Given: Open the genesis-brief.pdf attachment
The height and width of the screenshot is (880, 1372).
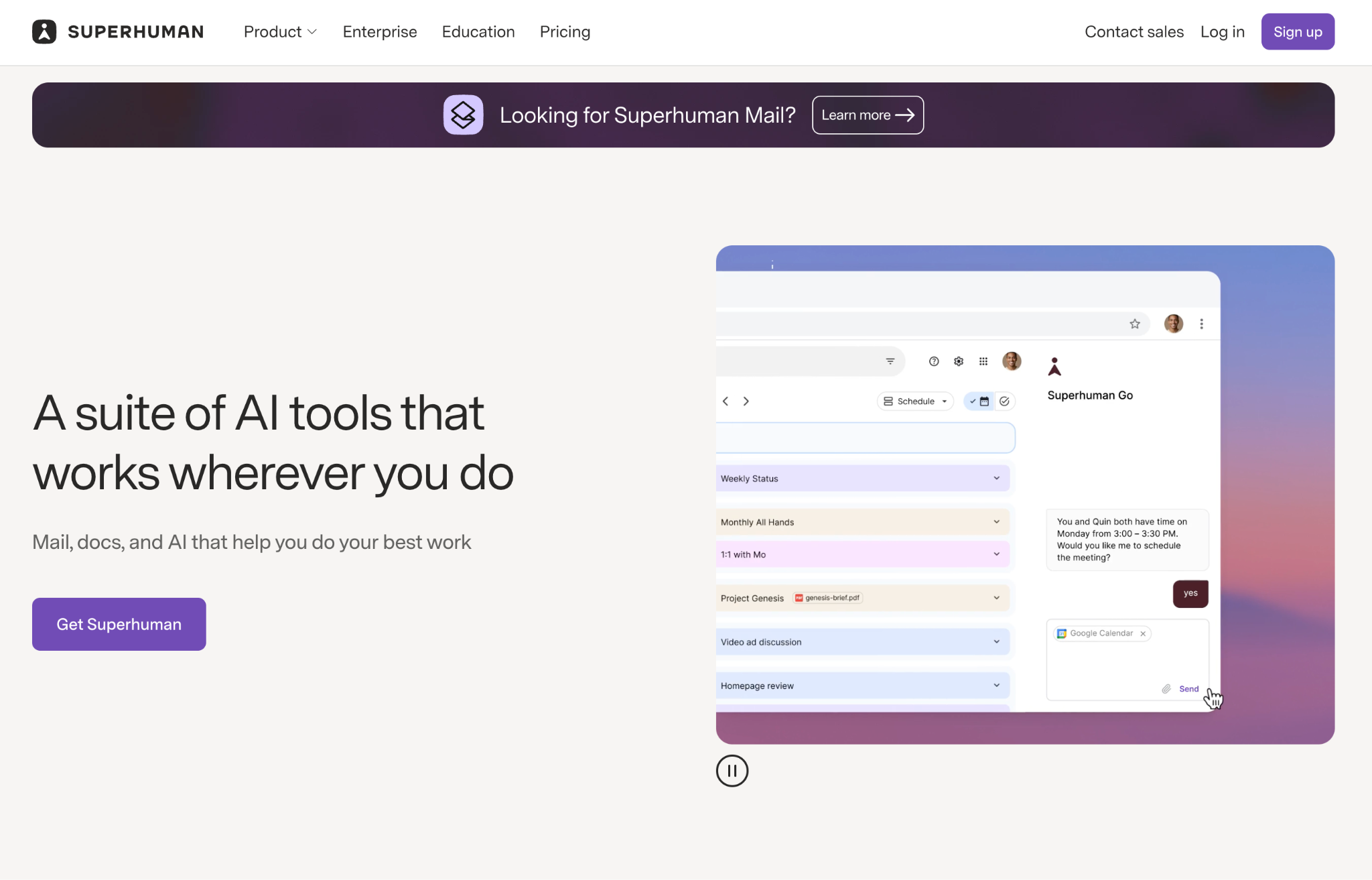Looking at the screenshot, I should pos(828,598).
